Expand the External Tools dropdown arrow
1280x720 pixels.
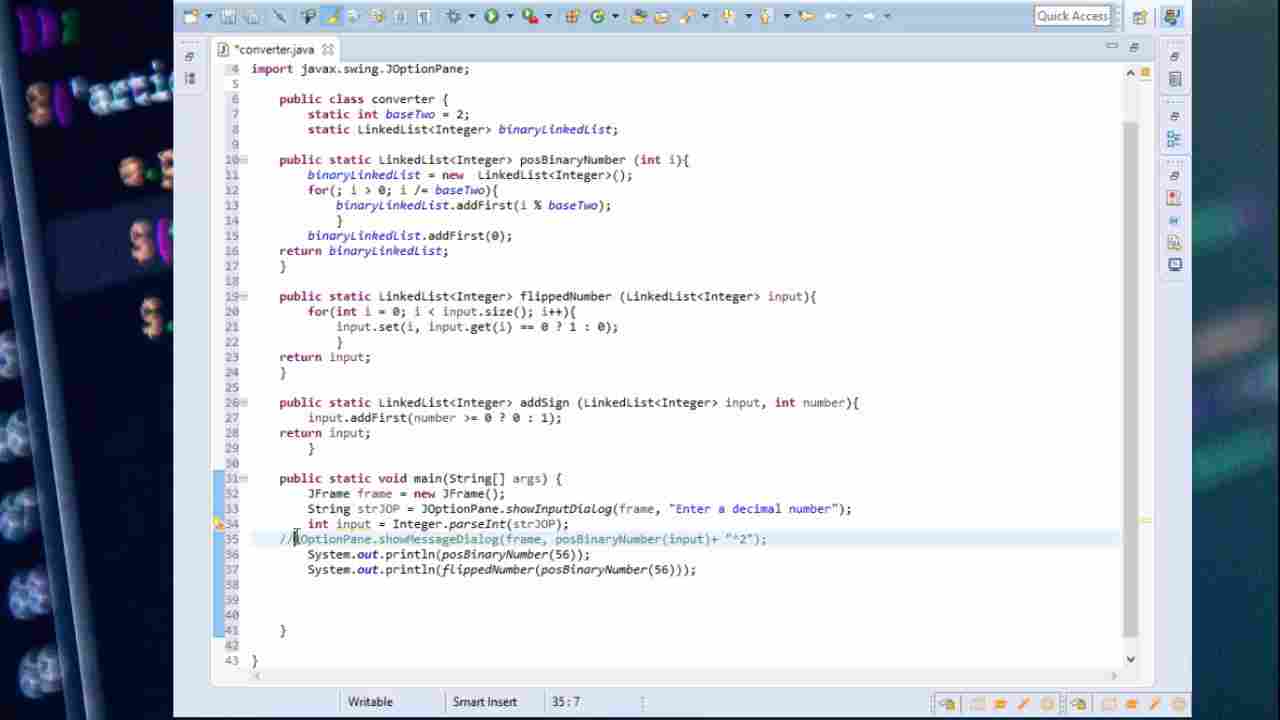click(x=548, y=16)
